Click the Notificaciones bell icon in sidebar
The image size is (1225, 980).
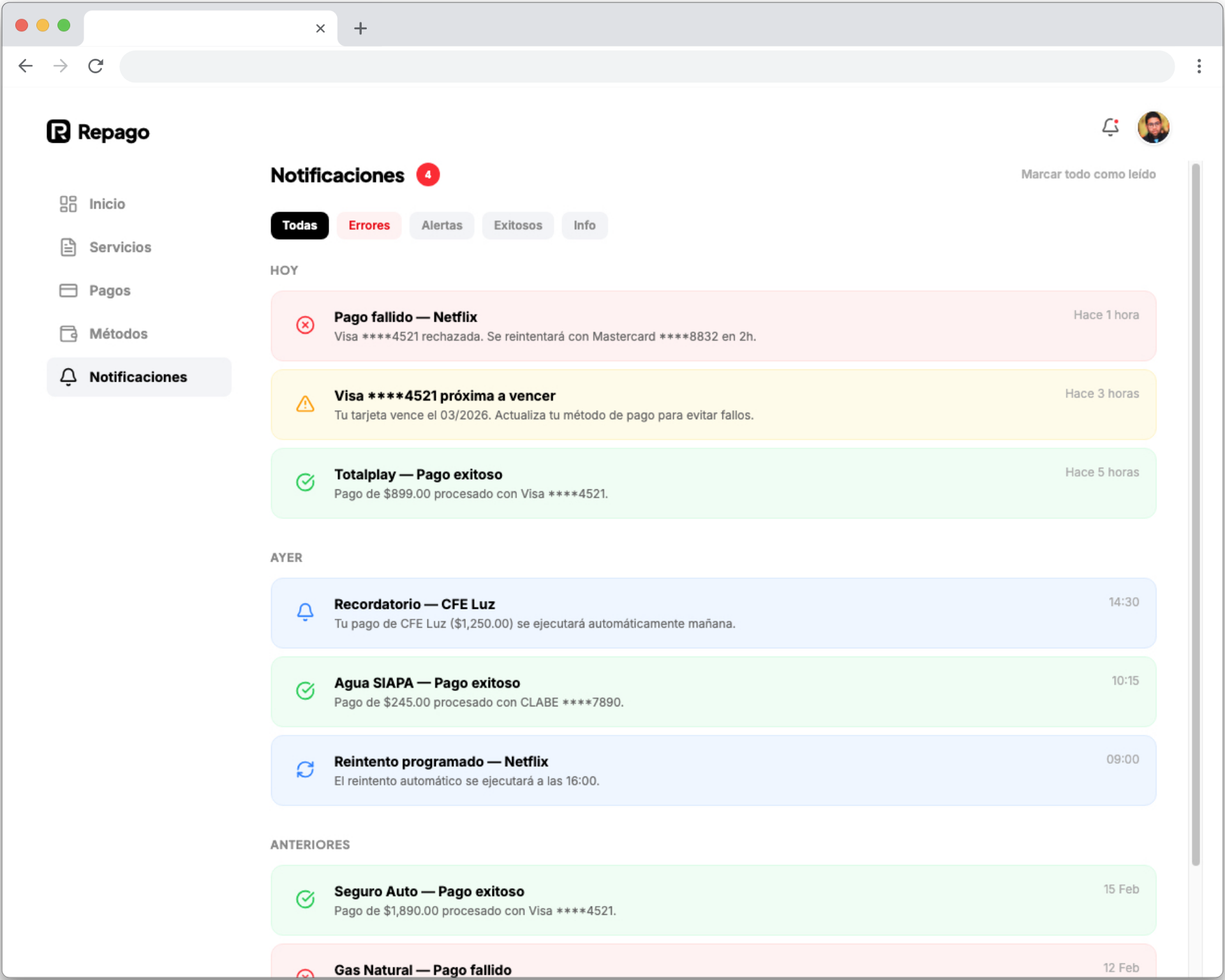[68, 377]
